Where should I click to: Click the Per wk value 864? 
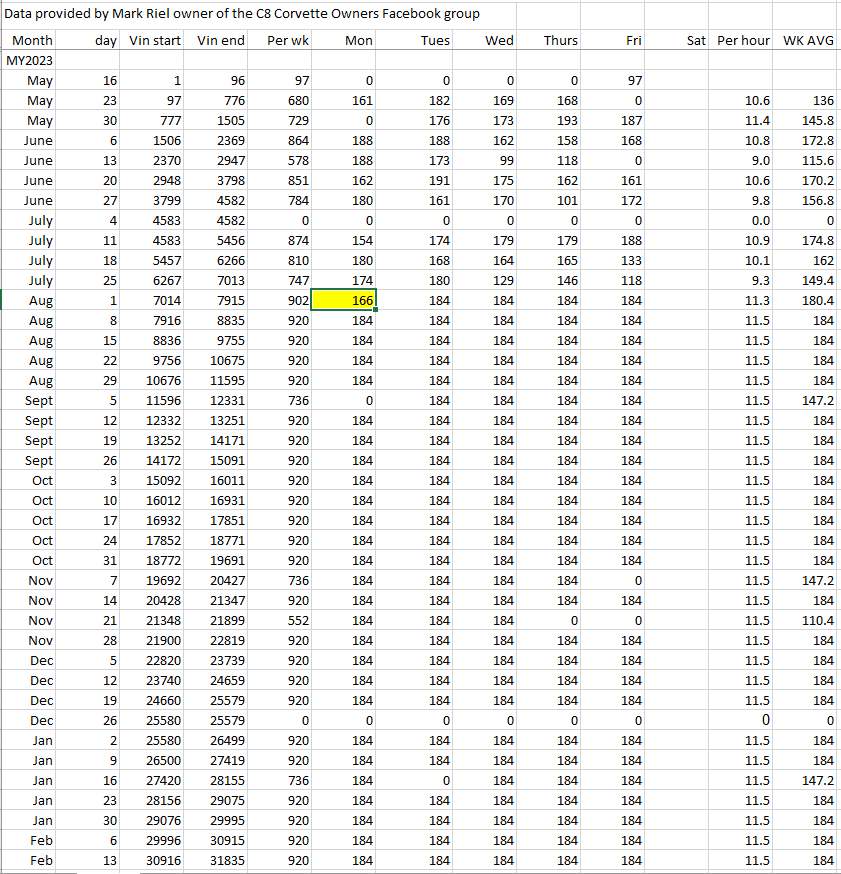tap(296, 140)
